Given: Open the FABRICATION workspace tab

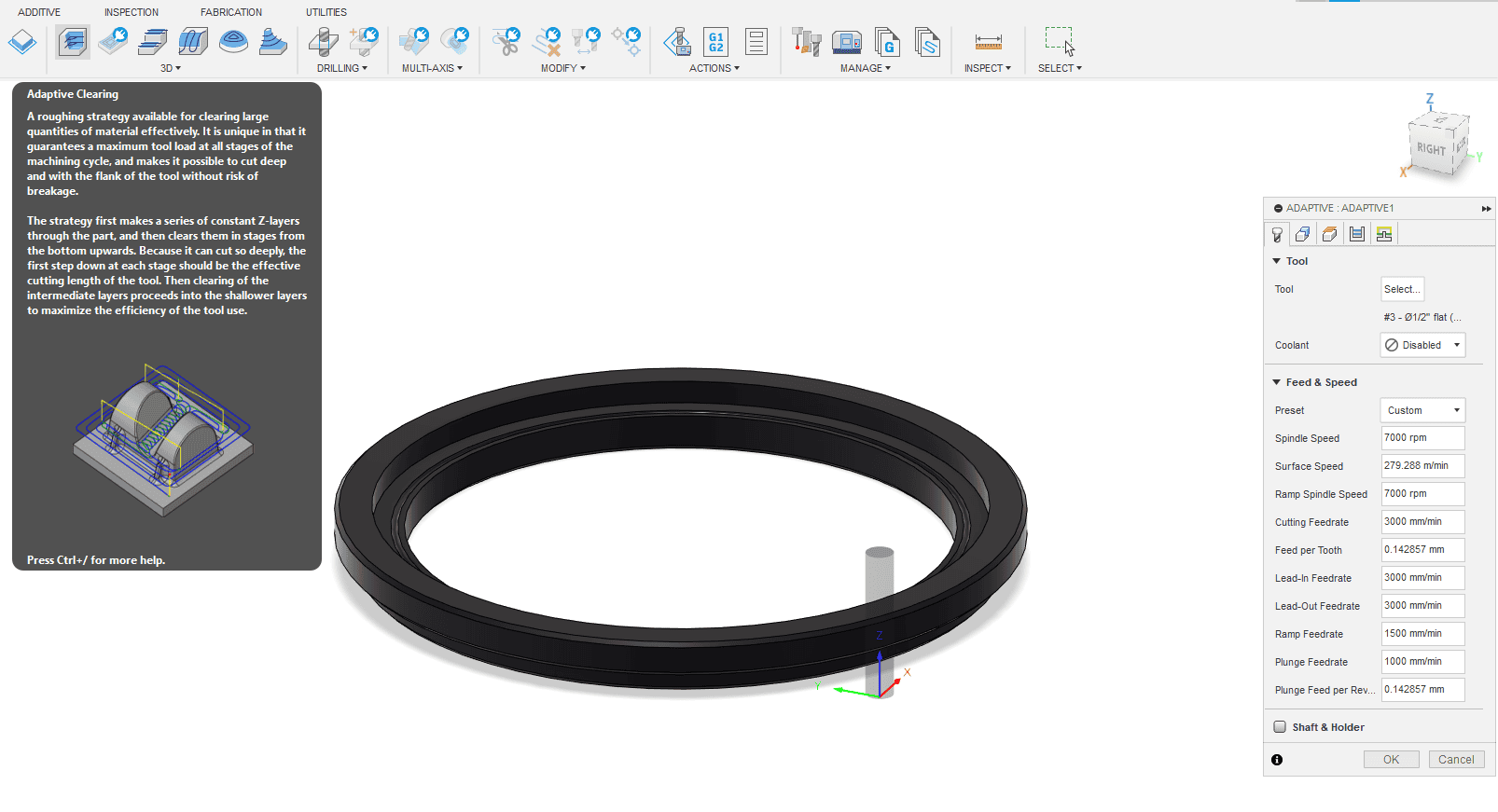Looking at the screenshot, I should [x=231, y=12].
